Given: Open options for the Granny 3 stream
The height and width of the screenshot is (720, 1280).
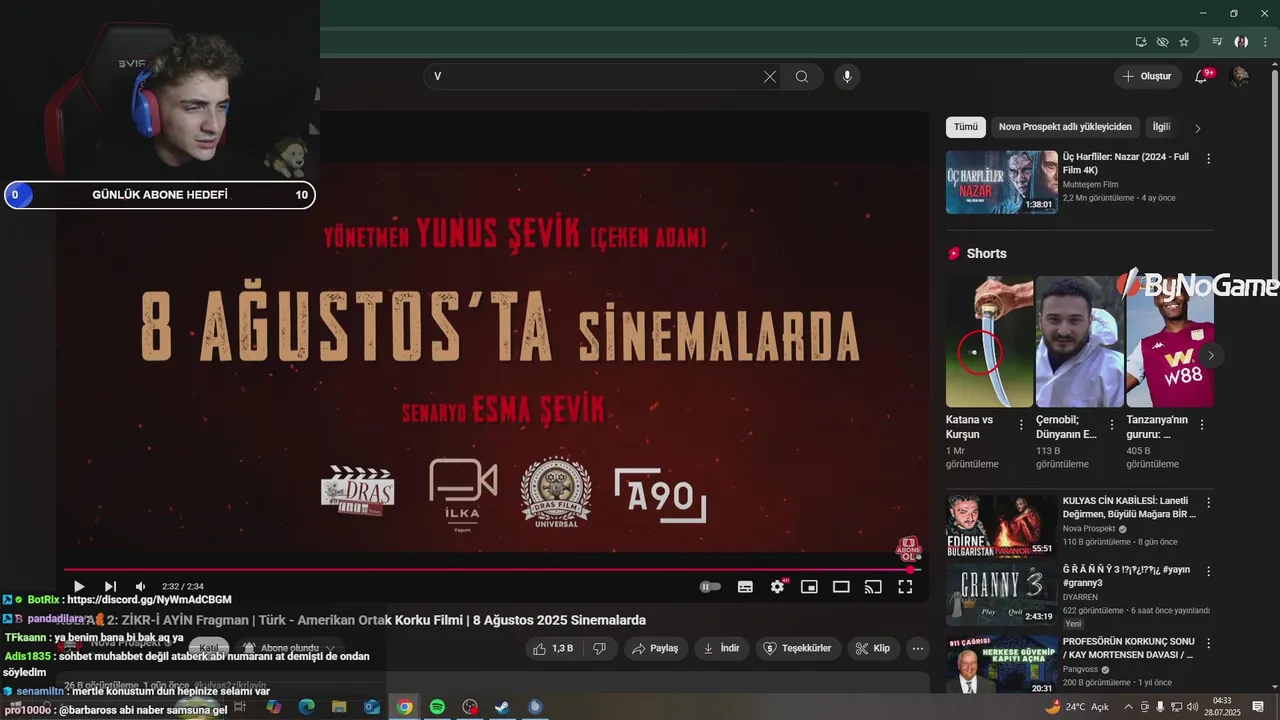Looking at the screenshot, I should tap(1208, 572).
